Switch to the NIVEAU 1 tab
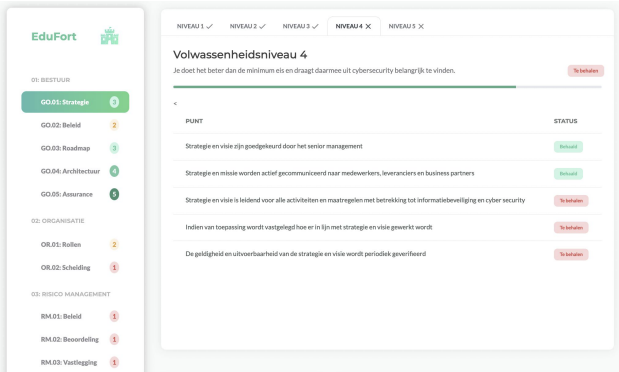Viewport: 619px width, 372px height. (x=195, y=26)
